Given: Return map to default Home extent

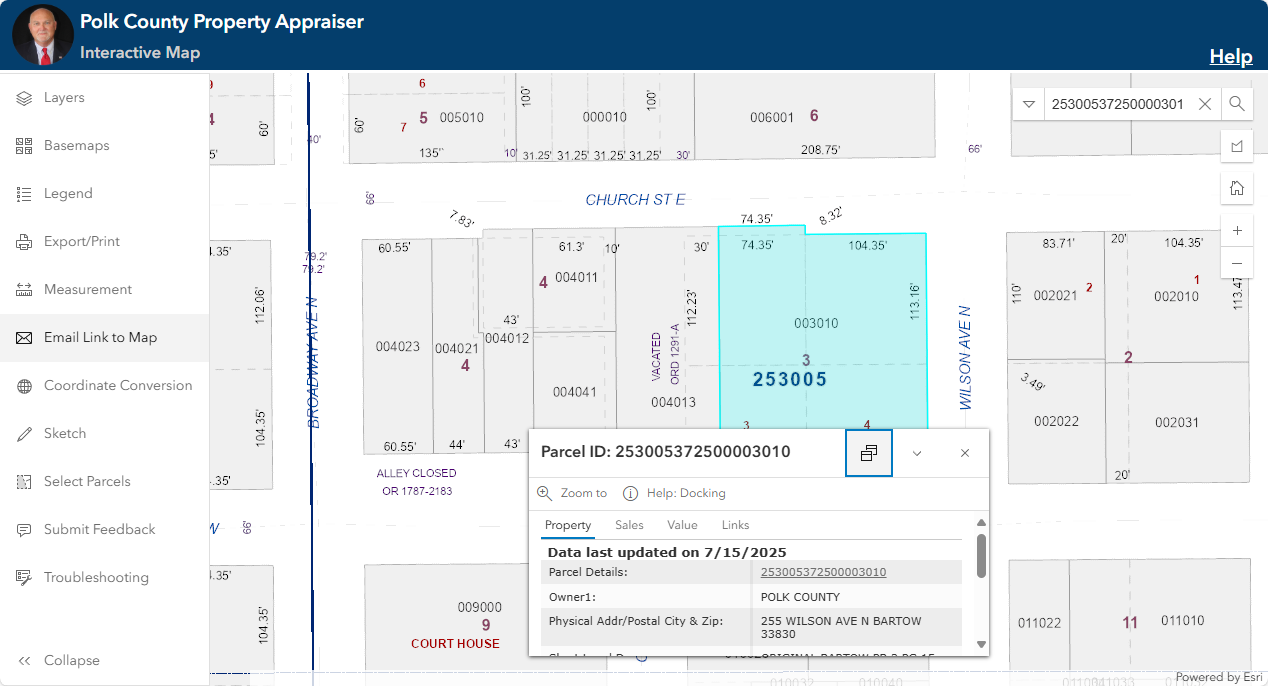Looking at the screenshot, I should [1237, 187].
